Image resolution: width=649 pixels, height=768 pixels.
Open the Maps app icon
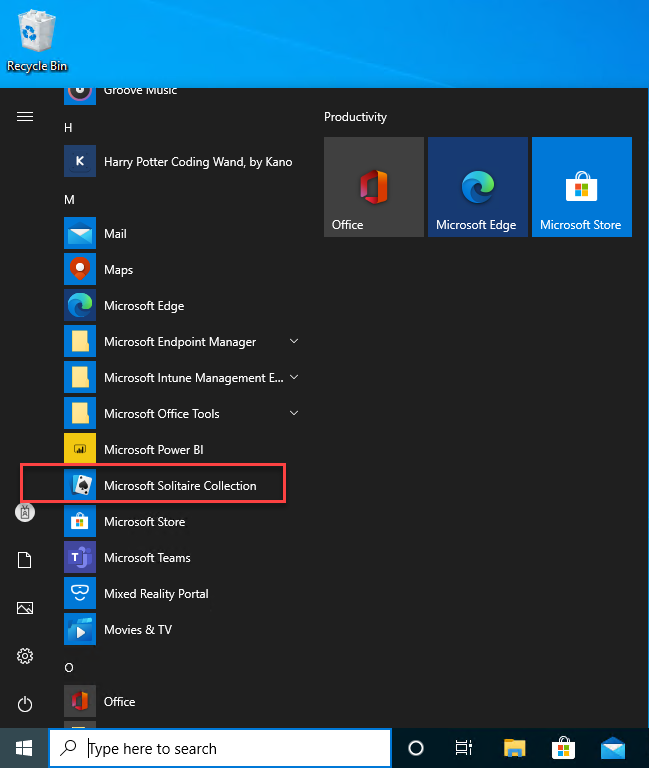point(80,269)
